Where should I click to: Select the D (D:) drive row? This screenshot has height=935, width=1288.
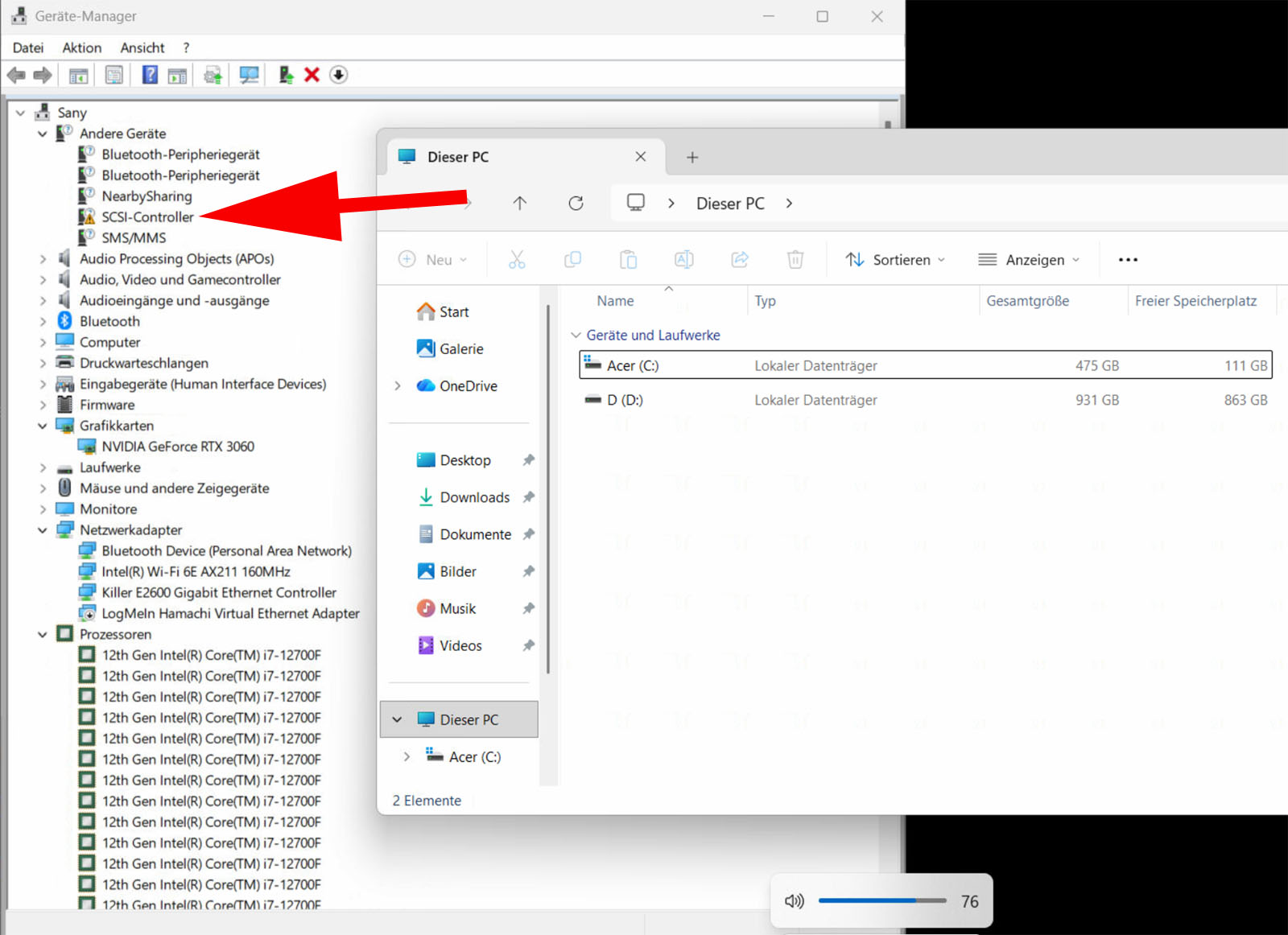click(x=926, y=400)
